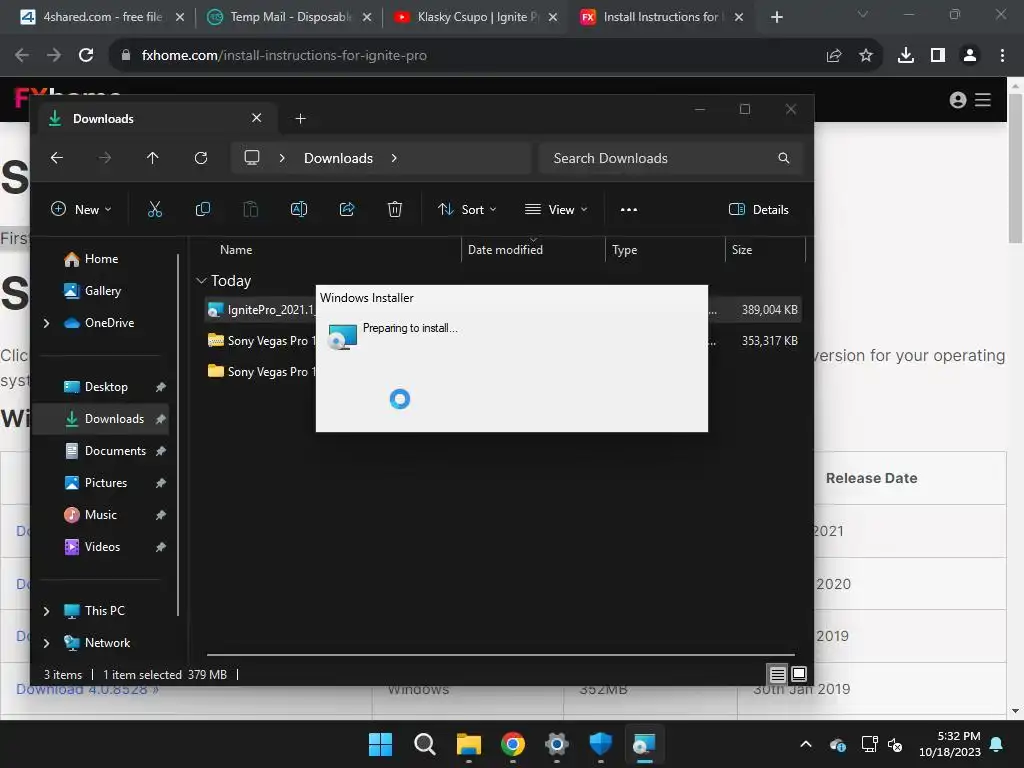
Task: Click the Copy icon in Explorer toolbar
Action: (203, 209)
